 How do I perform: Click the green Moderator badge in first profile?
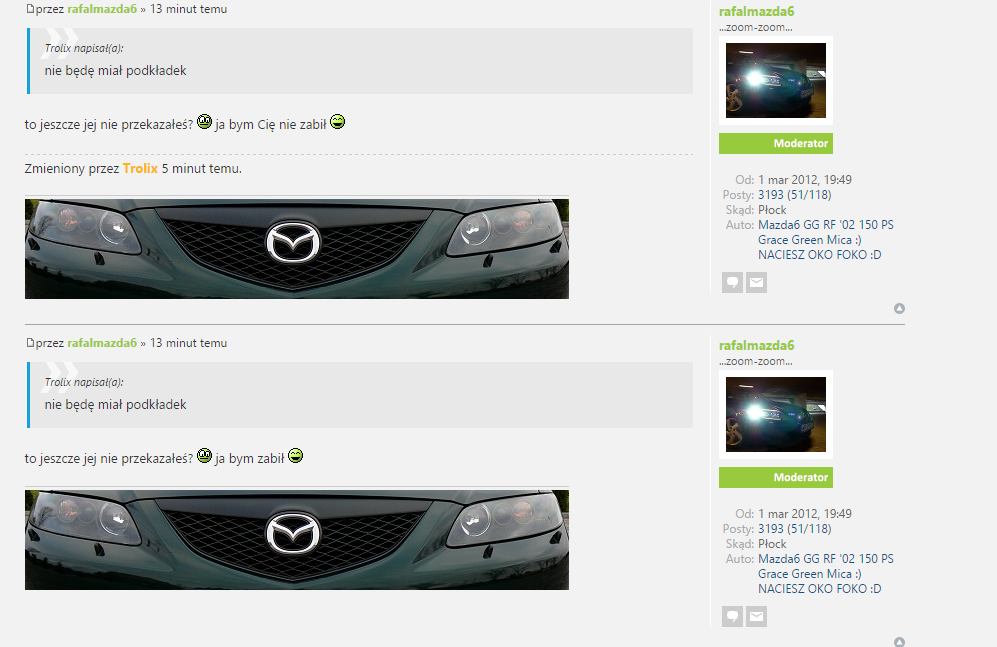(775, 144)
